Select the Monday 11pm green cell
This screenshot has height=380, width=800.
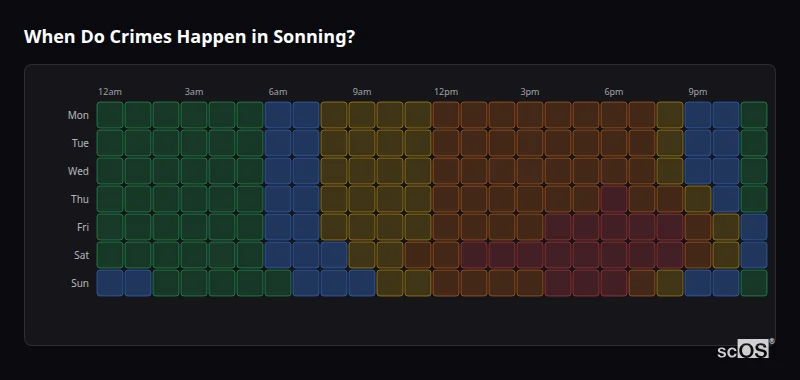tap(754, 115)
